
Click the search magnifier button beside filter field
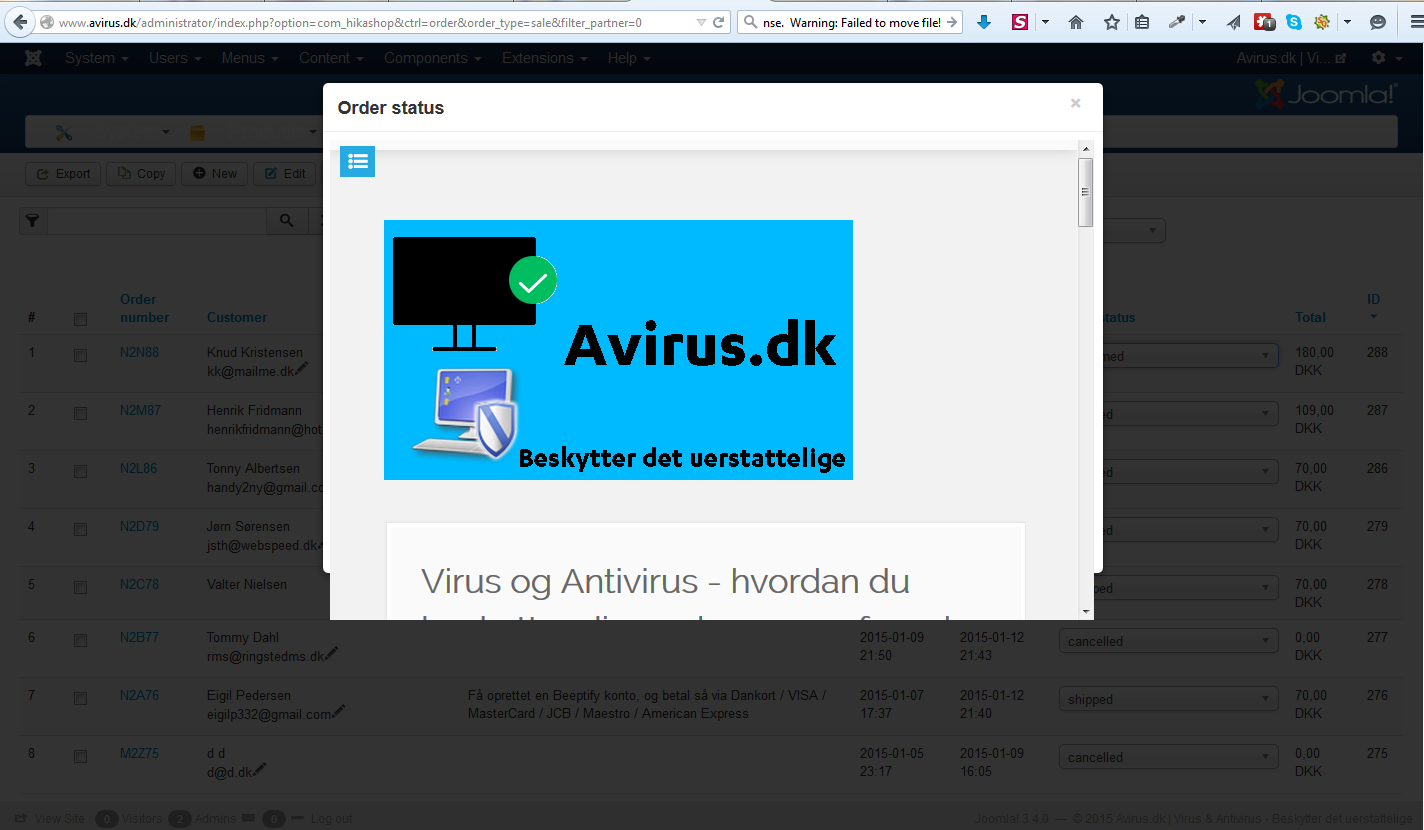pyautogui.click(x=287, y=221)
